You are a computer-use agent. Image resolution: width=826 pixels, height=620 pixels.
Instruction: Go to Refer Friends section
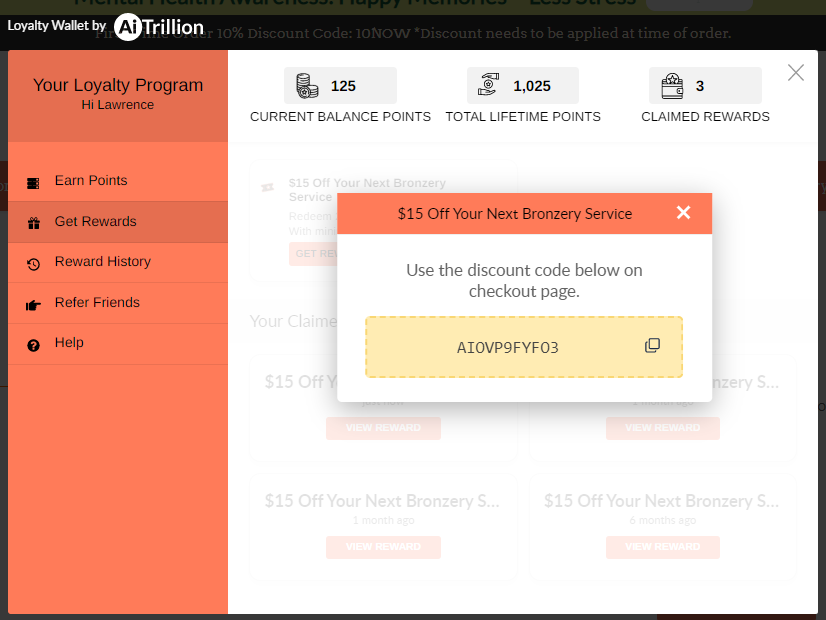(118, 303)
